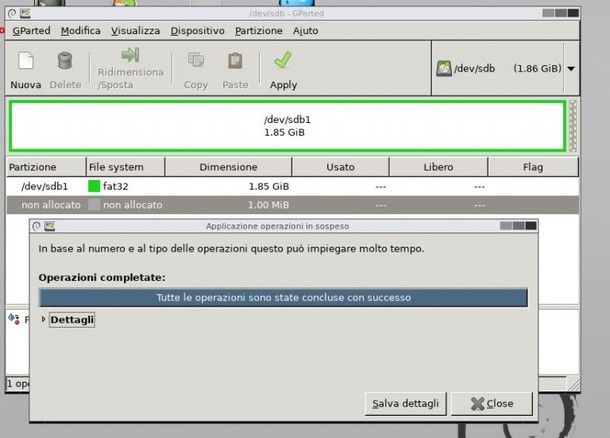Click the 1 operation status bar text
The height and width of the screenshot is (438, 610).
[18, 384]
